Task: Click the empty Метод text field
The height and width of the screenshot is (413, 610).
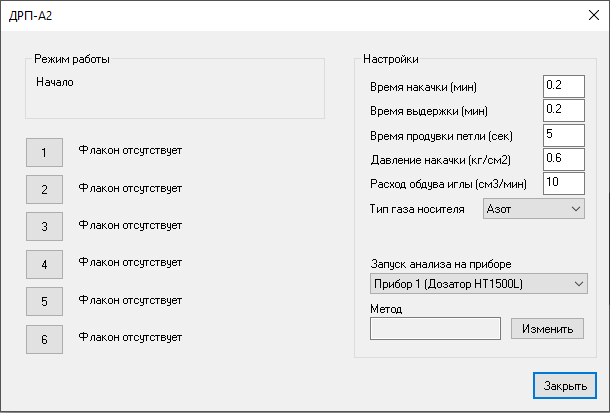Action: point(435,328)
